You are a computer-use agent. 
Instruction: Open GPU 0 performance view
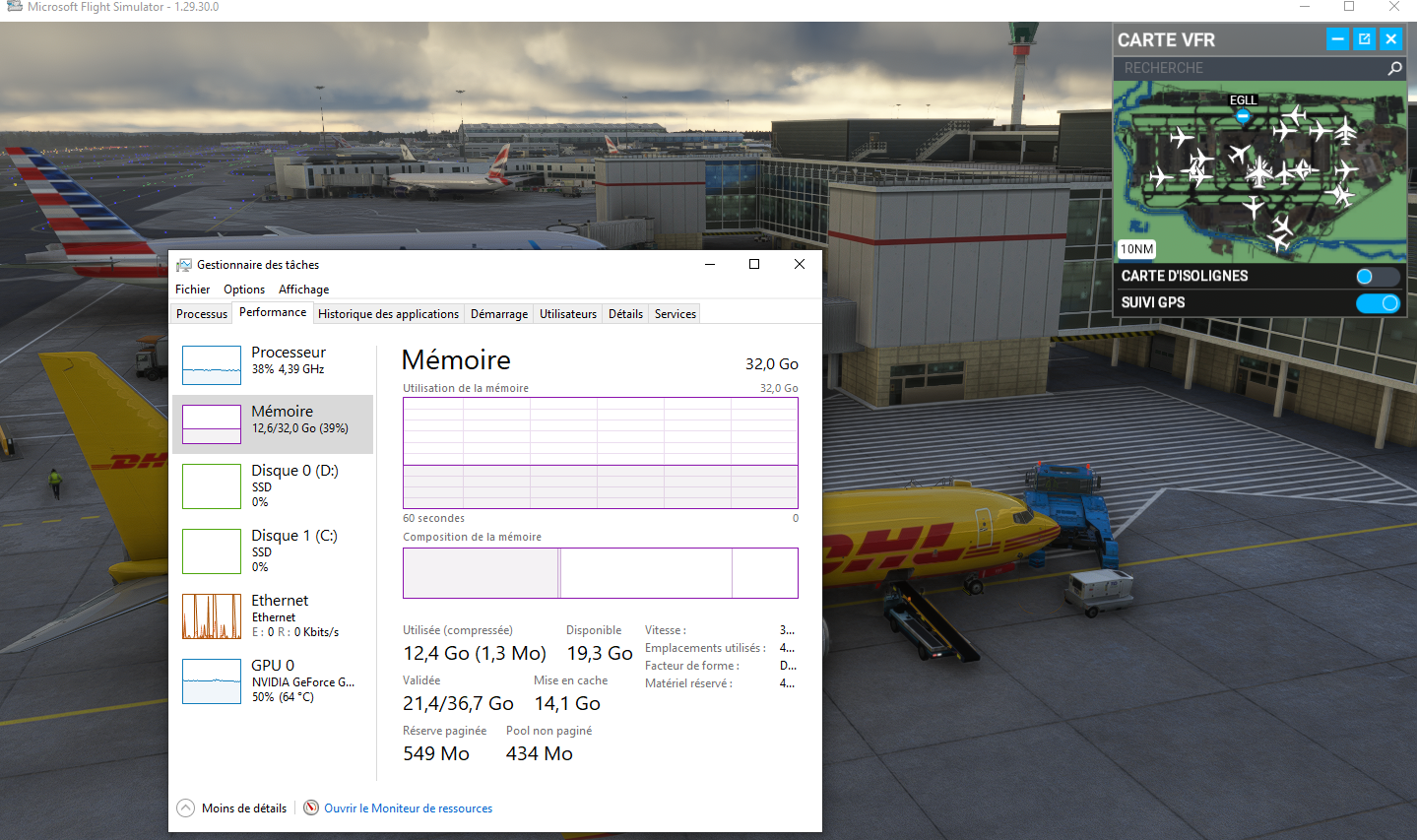coord(273,681)
